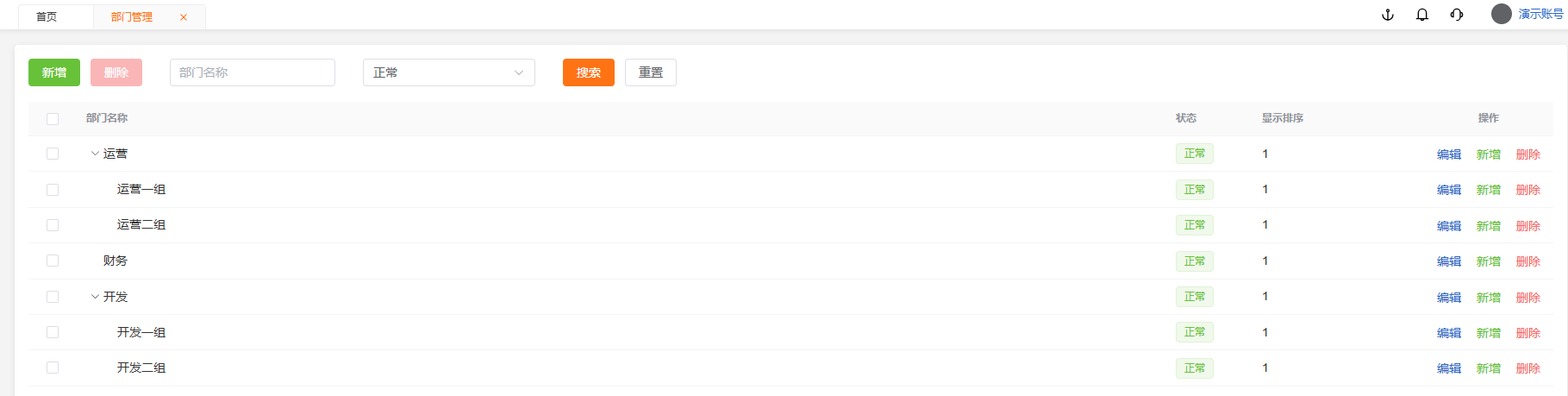
Task: Collapse the 开发 department row
Action: (95, 297)
